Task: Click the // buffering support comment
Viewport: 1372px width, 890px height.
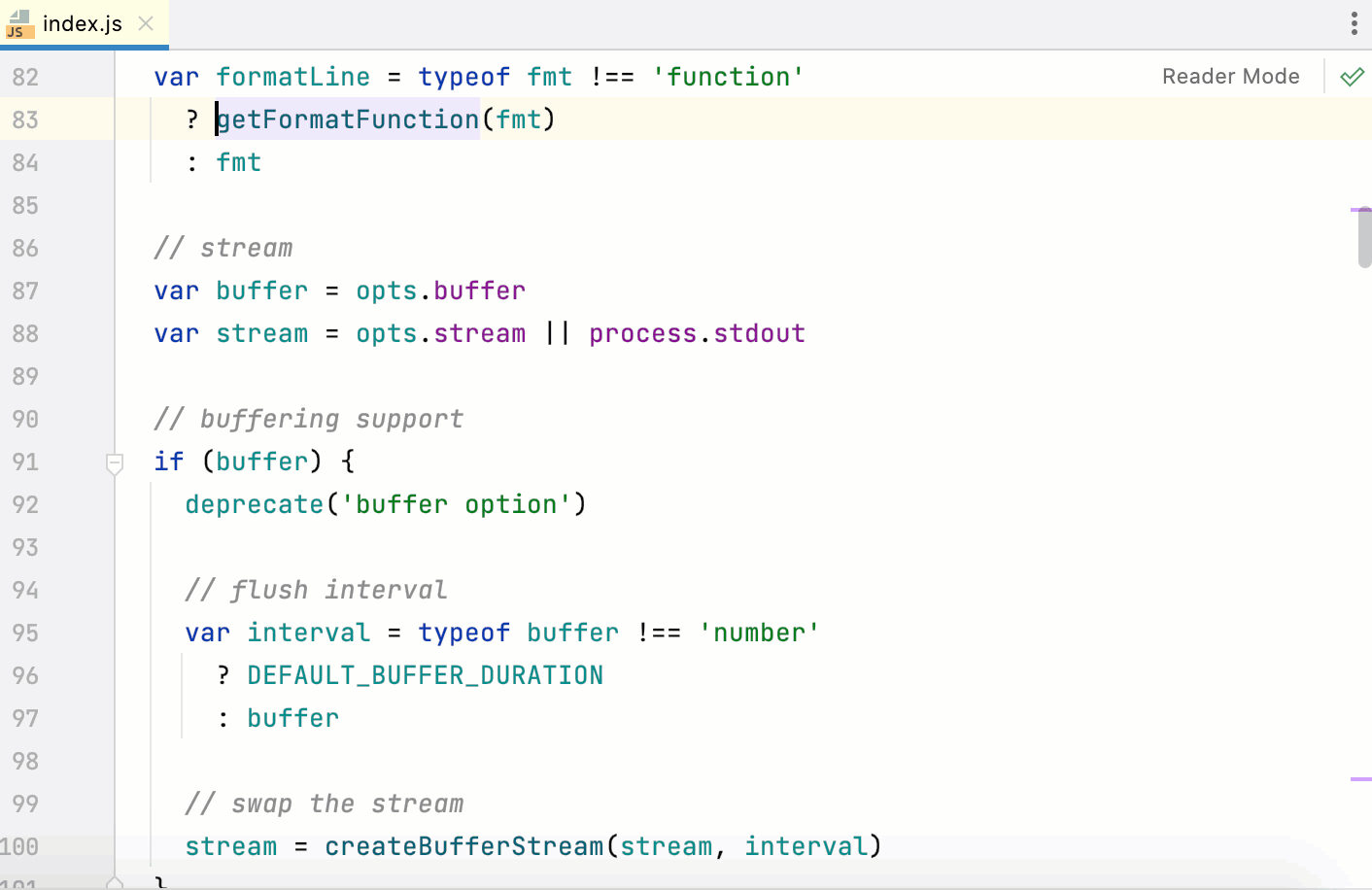Action: click(x=308, y=418)
